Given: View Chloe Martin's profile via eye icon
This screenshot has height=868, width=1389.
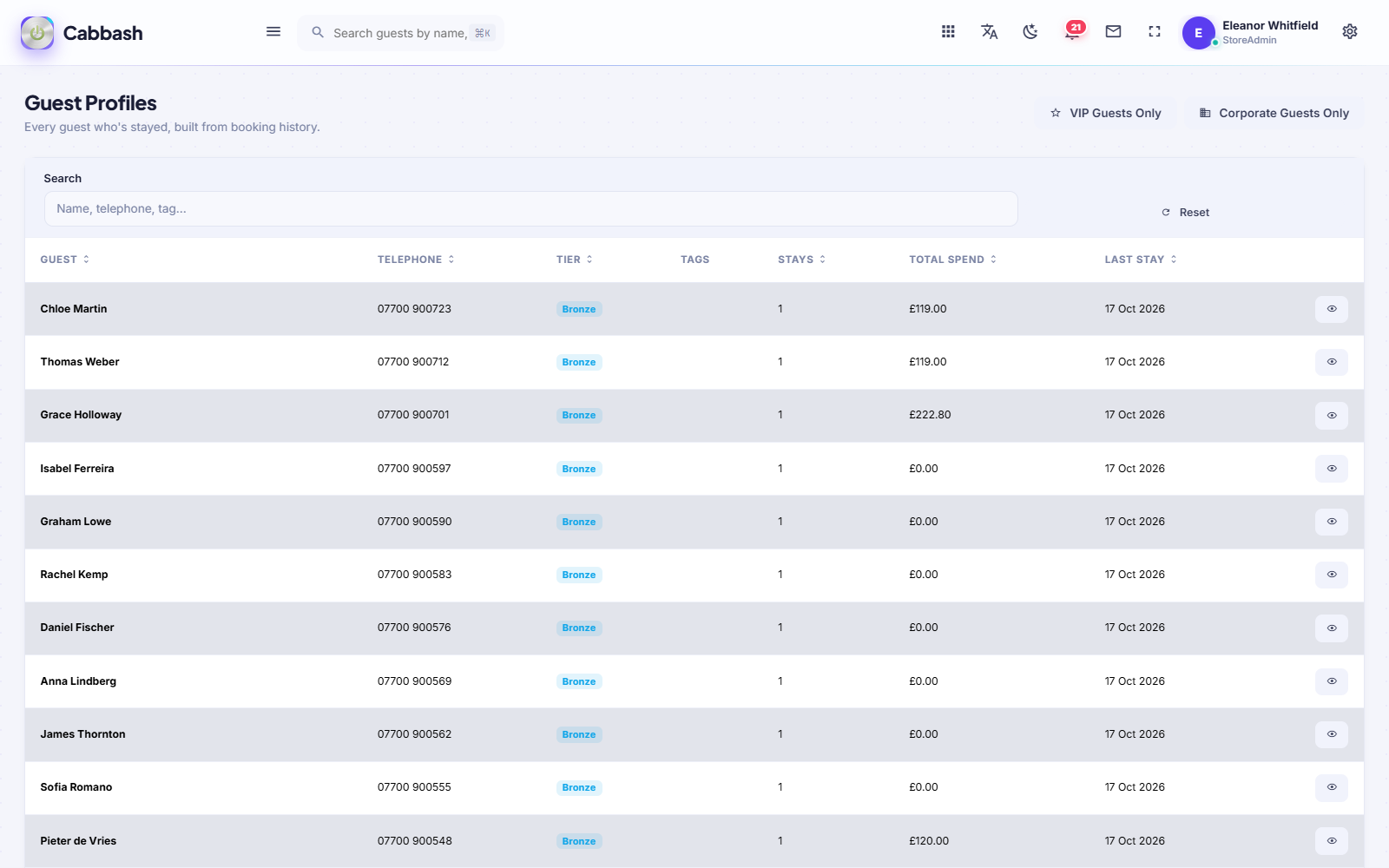Looking at the screenshot, I should point(1331,309).
